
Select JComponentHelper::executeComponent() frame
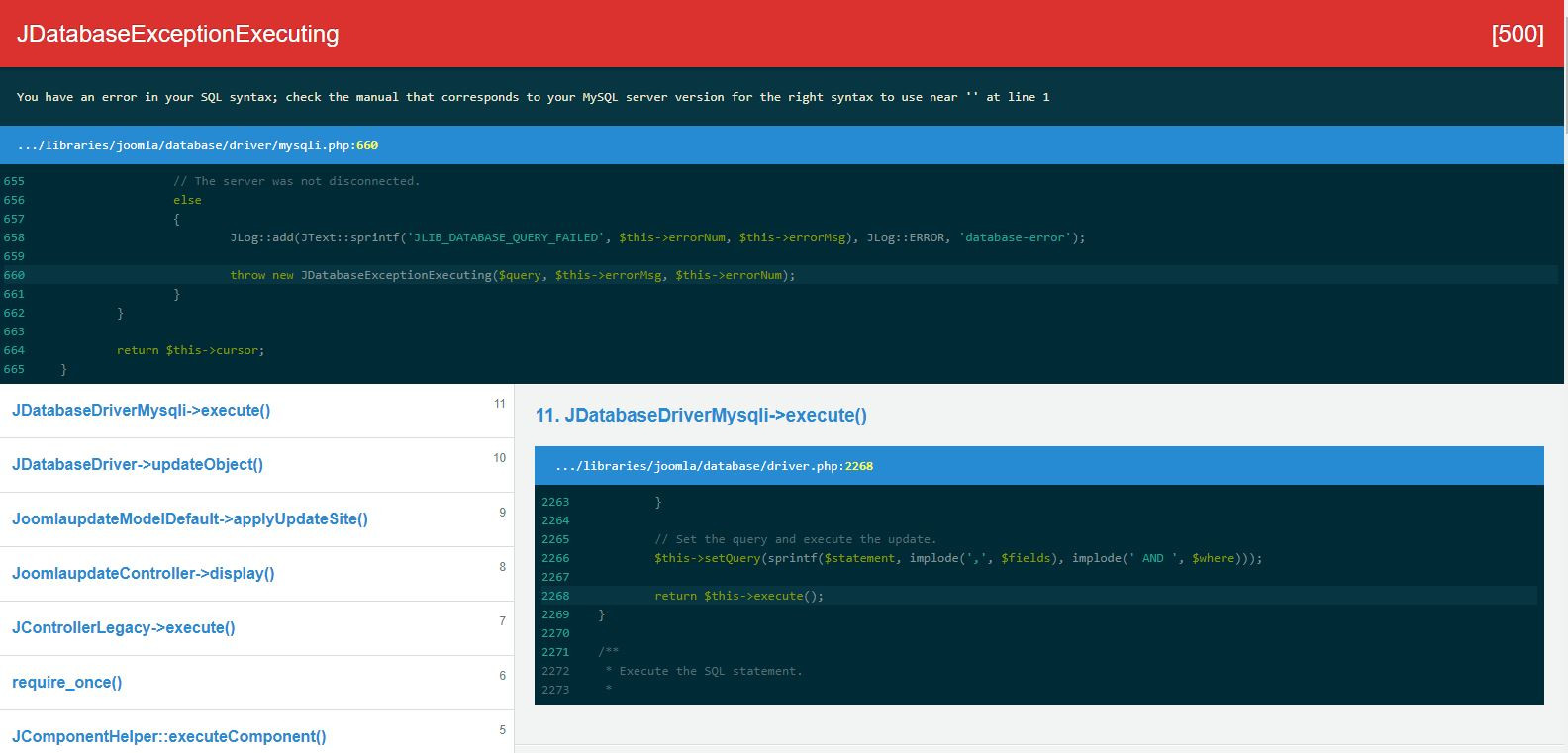point(256,732)
